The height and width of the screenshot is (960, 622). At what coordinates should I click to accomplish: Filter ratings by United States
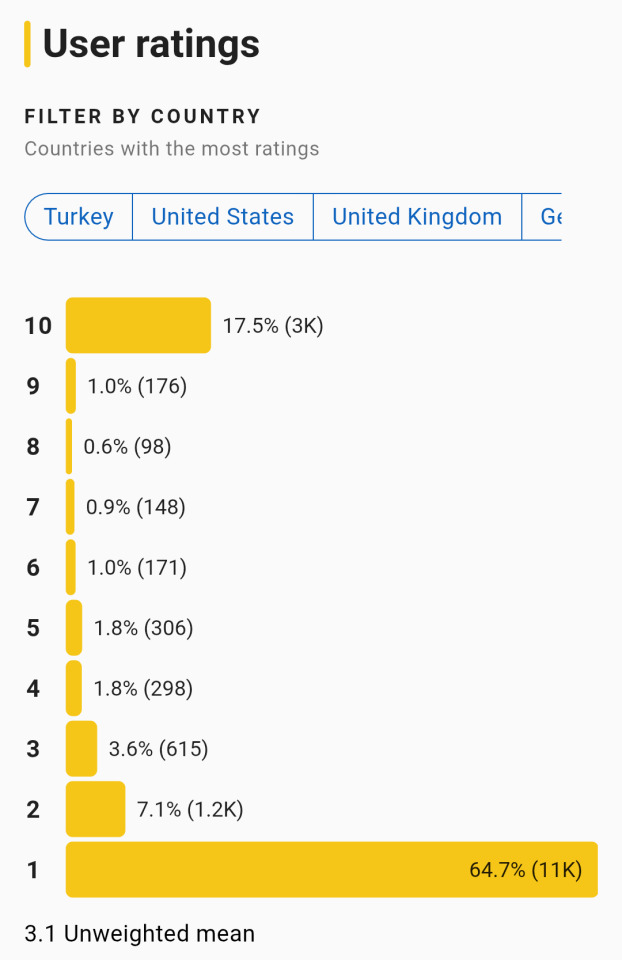[x=223, y=217]
